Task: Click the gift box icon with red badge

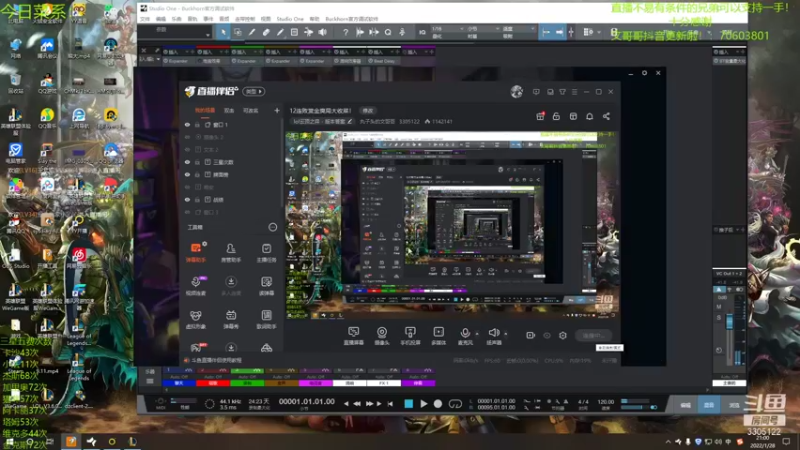Action: click(x=540, y=116)
